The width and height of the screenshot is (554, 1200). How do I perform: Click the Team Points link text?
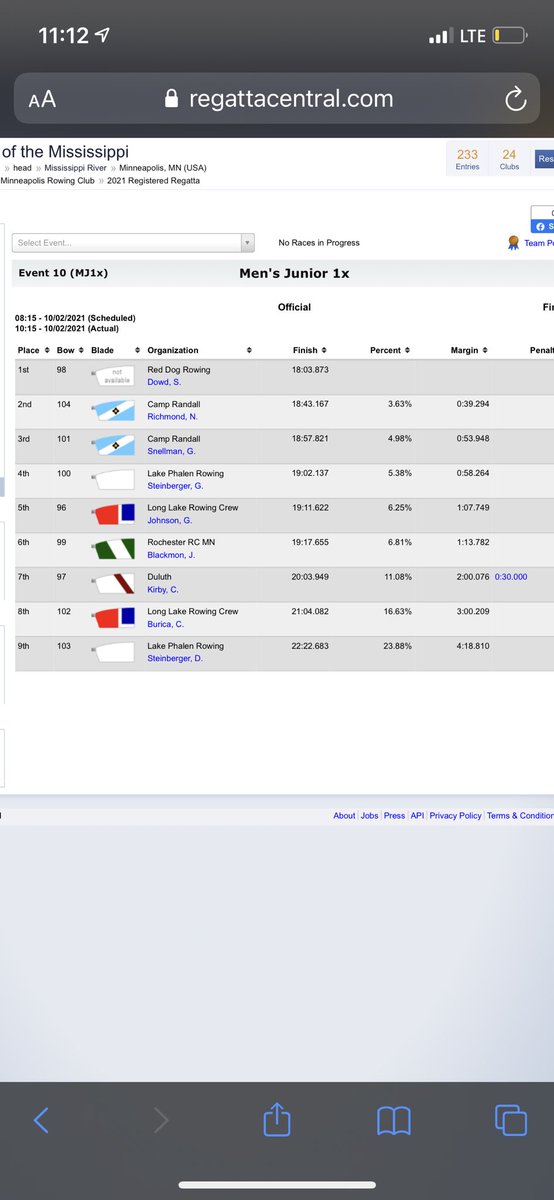(x=538, y=243)
